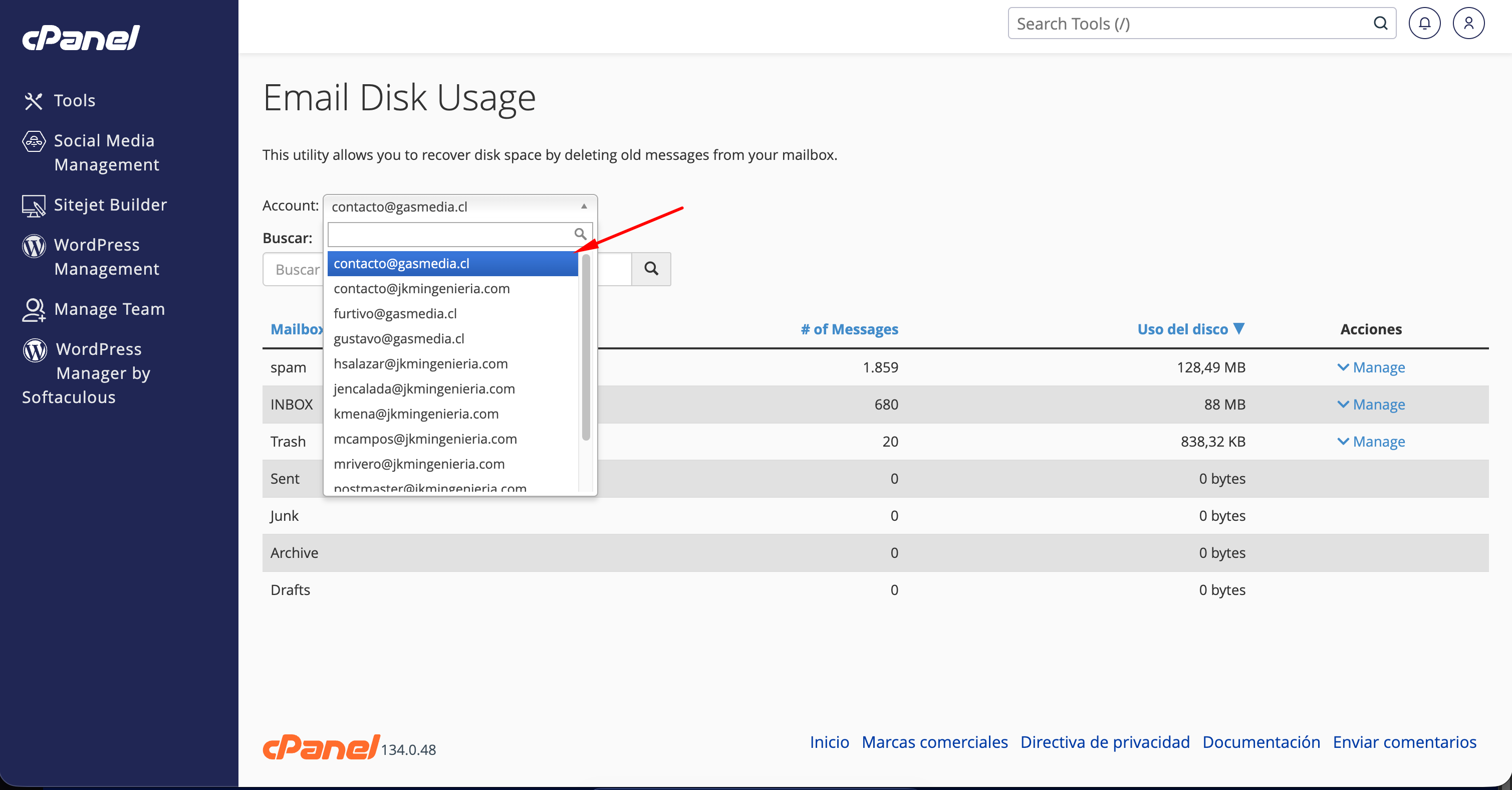
Task: Click the cPanel version number 134.0.48
Action: tap(408, 750)
